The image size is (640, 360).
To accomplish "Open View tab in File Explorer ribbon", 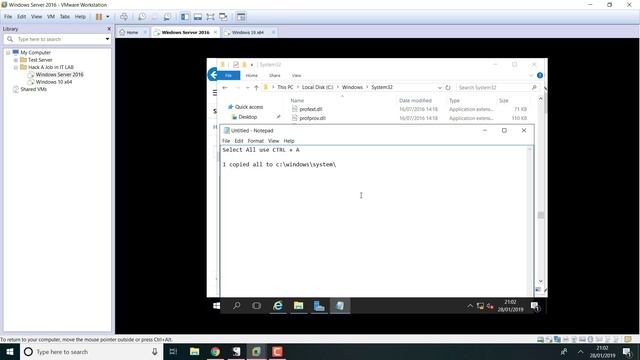I will pyautogui.click(x=296, y=76).
